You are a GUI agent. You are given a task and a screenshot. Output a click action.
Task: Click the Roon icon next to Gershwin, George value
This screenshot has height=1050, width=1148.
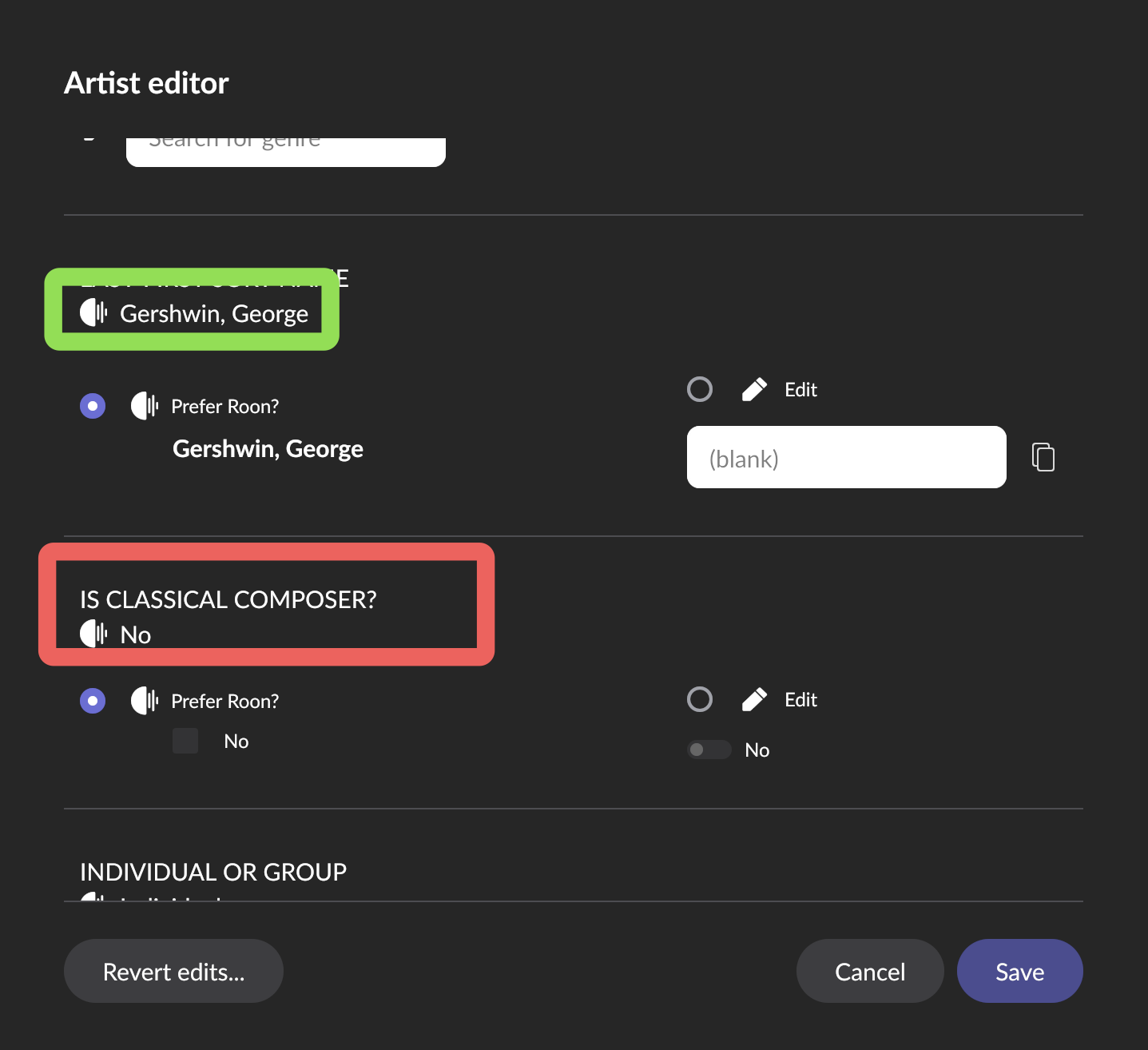point(93,312)
